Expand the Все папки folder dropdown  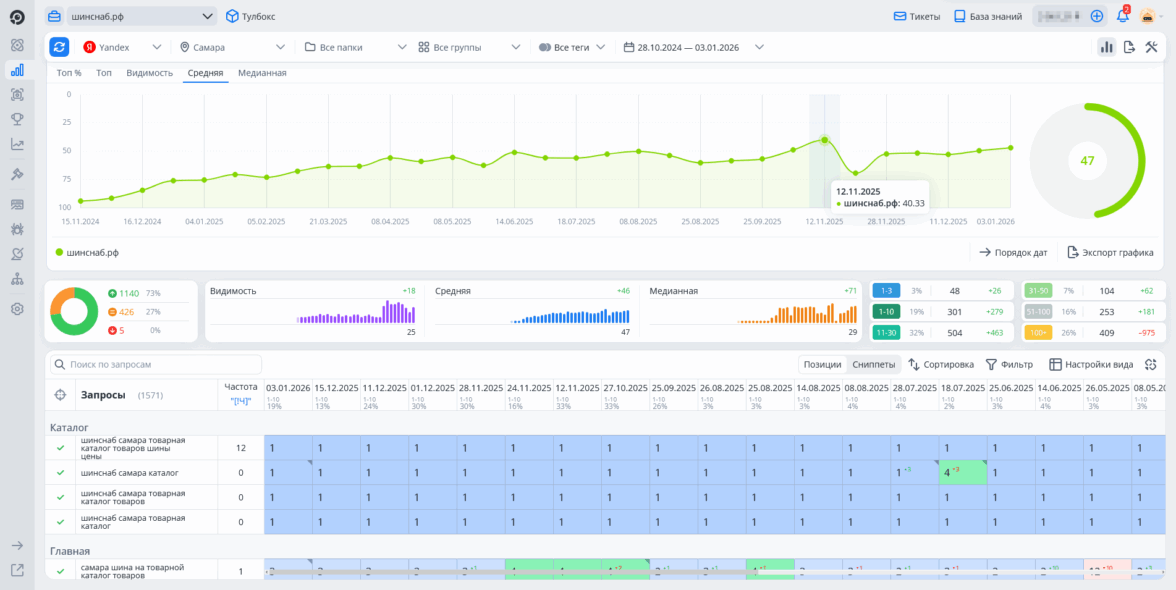pos(355,47)
